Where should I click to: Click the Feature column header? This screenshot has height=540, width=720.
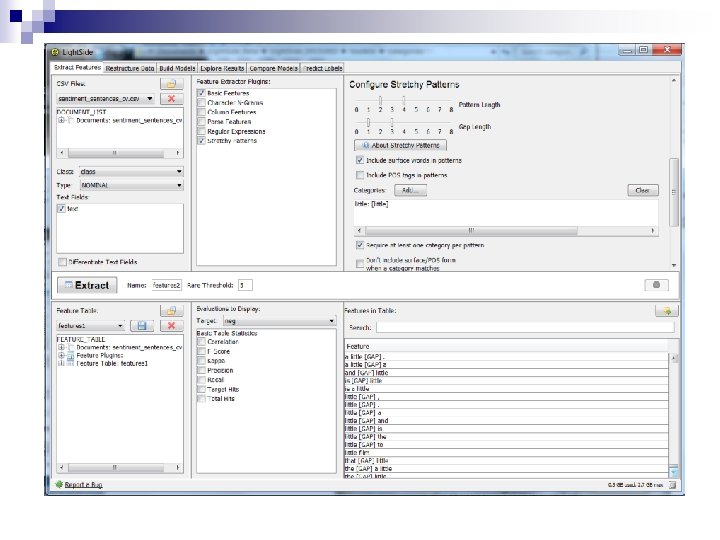506,346
